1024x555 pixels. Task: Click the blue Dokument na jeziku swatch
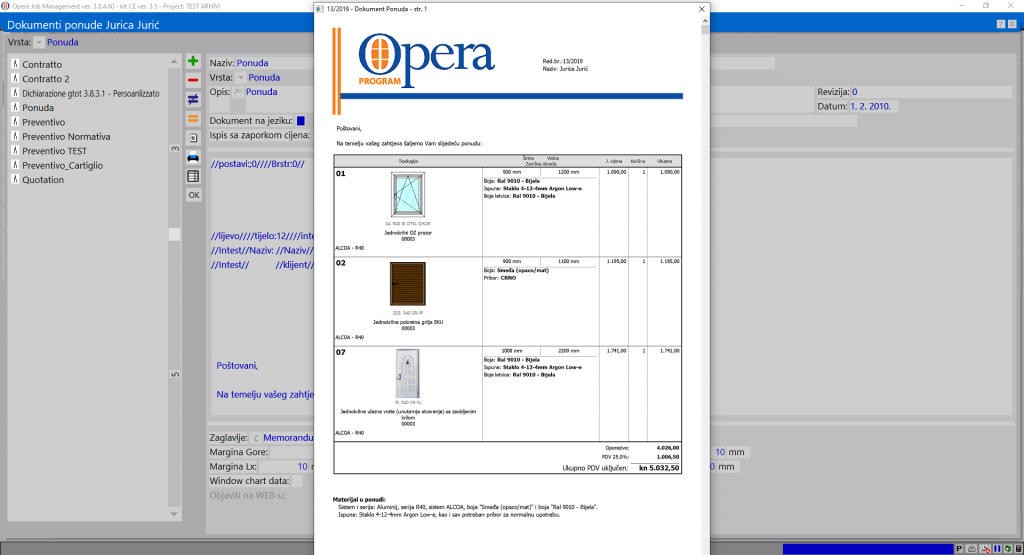(x=301, y=121)
